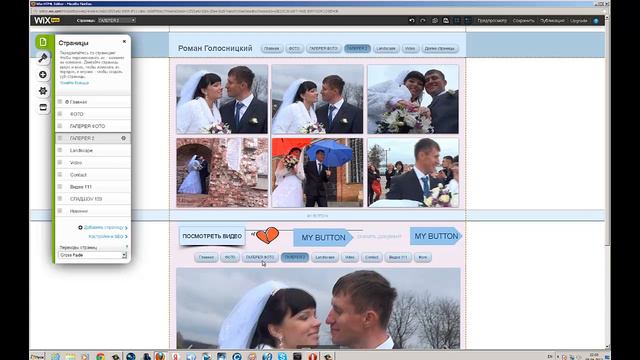This screenshot has width=640, height=360.
Task: Select the large couple photo at the bottom
Action: click(x=318, y=309)
